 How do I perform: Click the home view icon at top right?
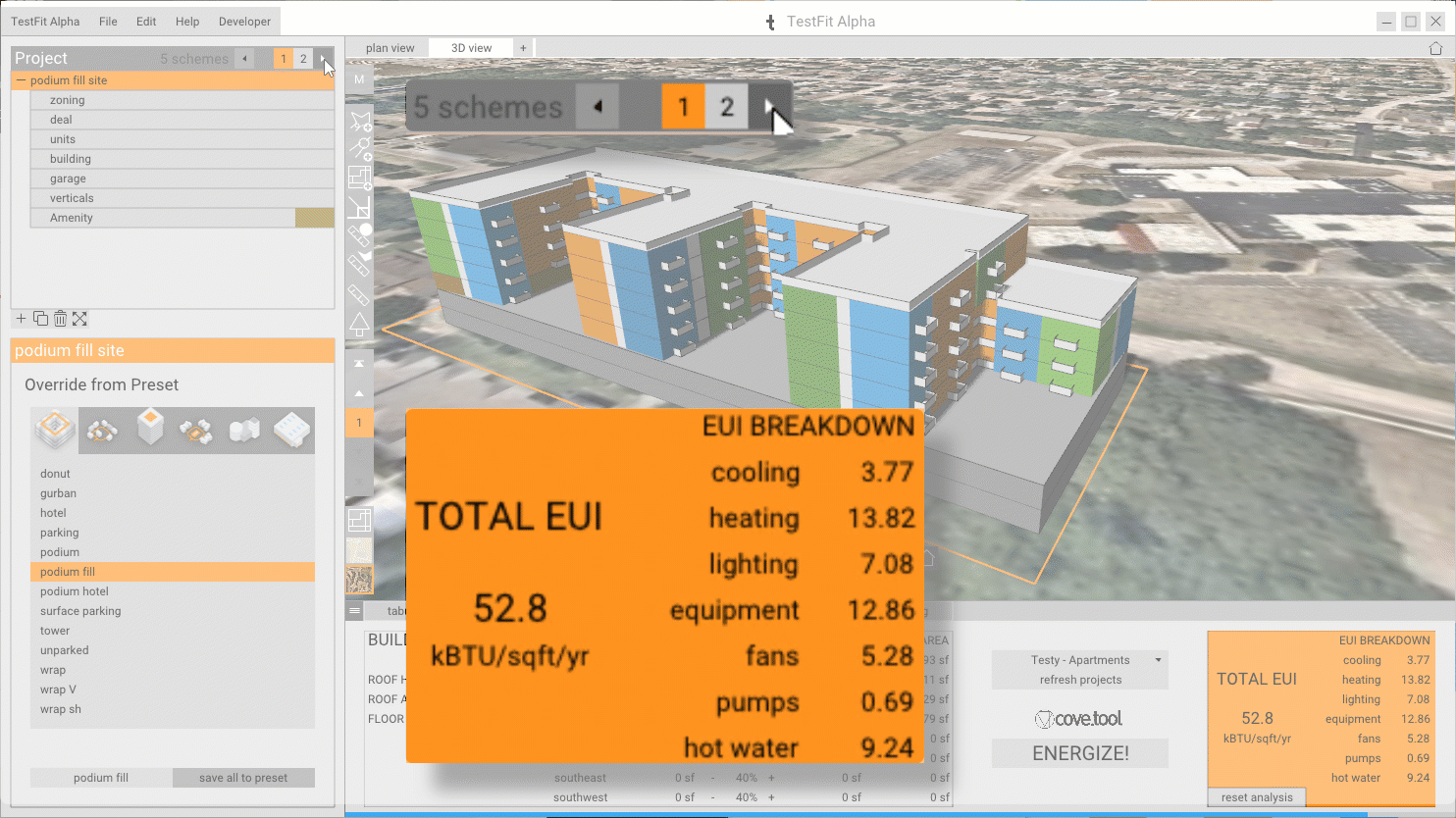pyautogui.click(x=1435, y=48)
